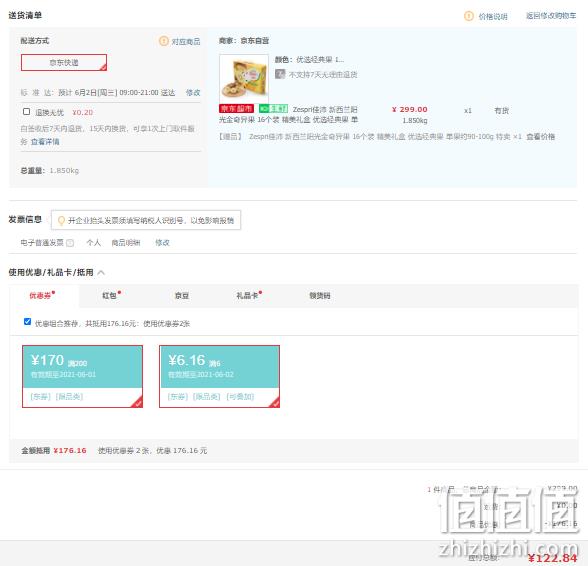Image resolution: width=588 pixels, height=566 pixels.
Task: Switch to the 领货码 tab
Action: click(x=320, y=296)
